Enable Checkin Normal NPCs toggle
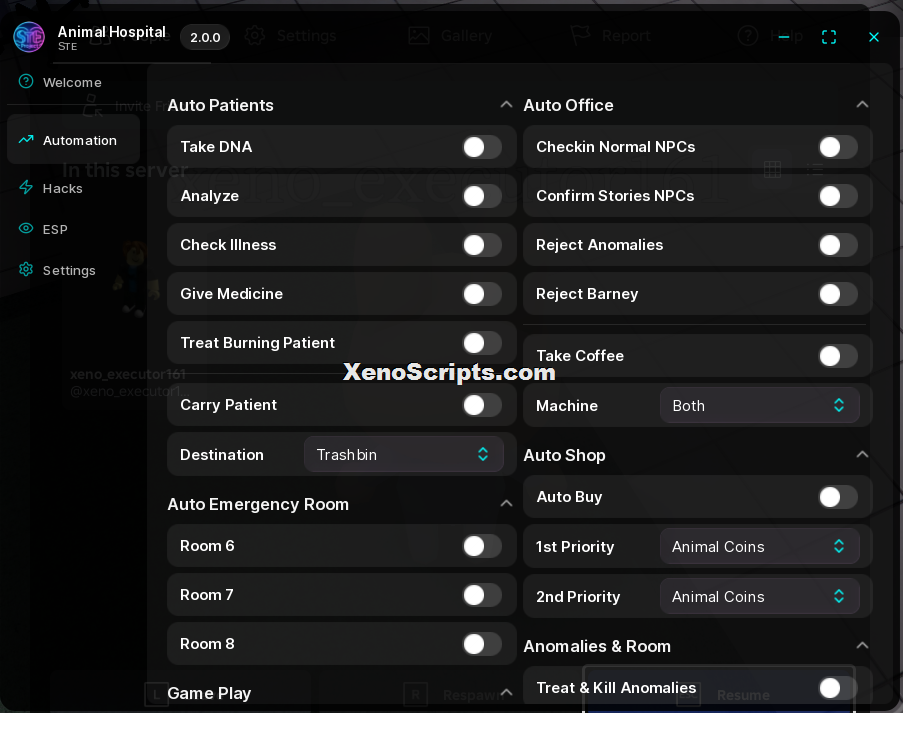Image resolution: width=903 pixels, height=743 pixels. [838, 147]
